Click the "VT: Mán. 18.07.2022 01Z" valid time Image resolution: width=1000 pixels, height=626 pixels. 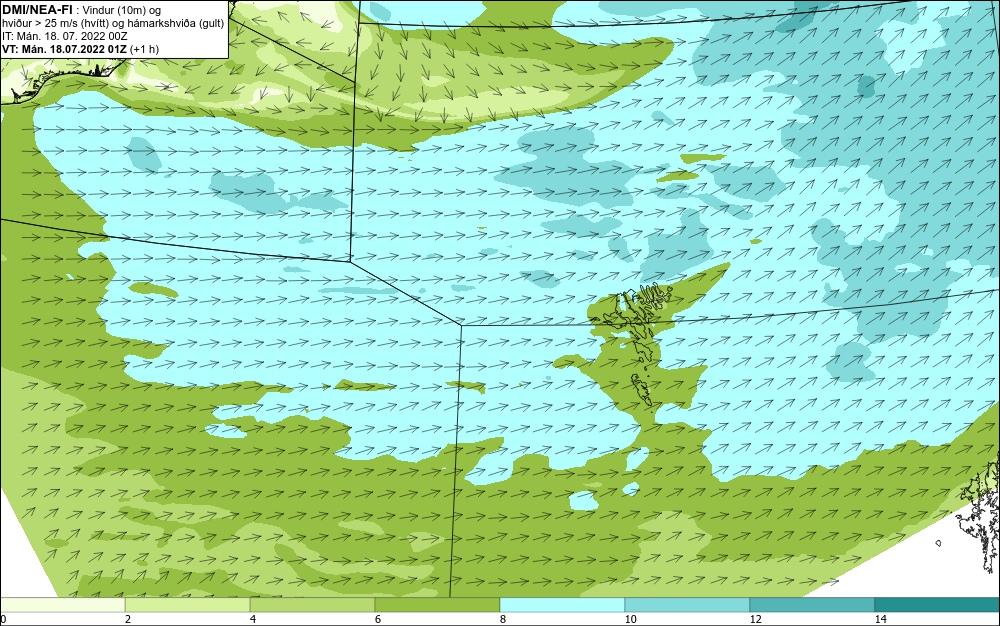tap(64, 49)
